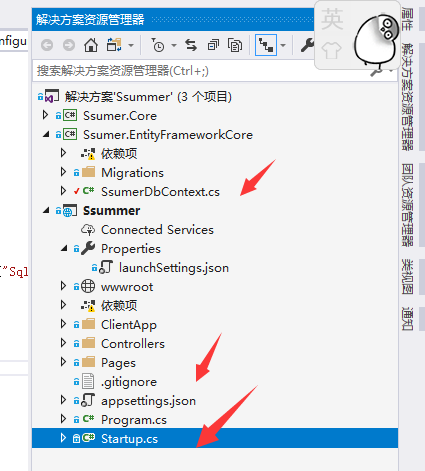Viewport: 425px width, 471px height.
Task: Click the solution and folder view switch icon
Action: [114, 45]
